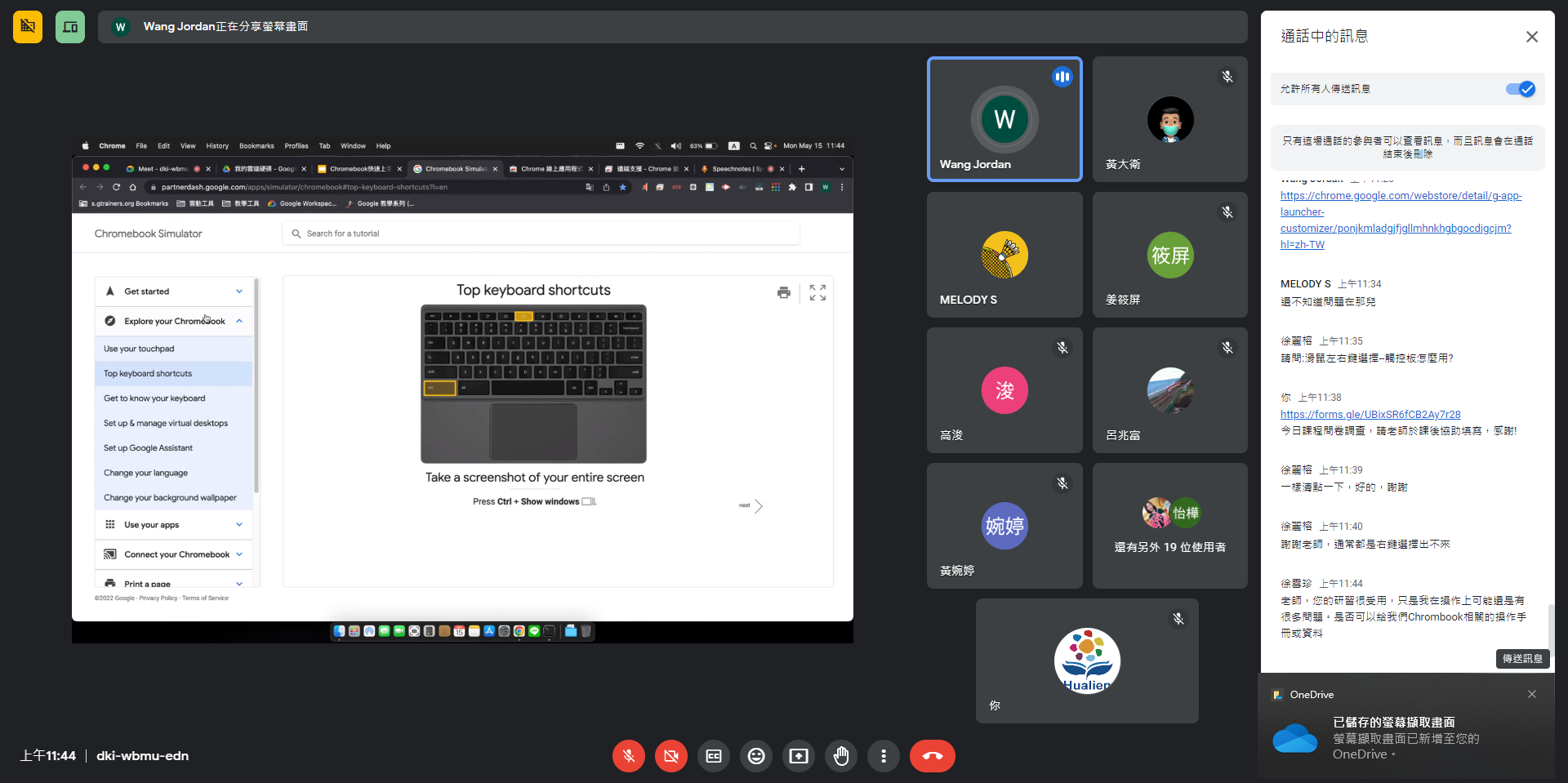Open the forms.gle survey link
Image resolution: width=1568 pixels, height=783 pixels.
coord(1370,415)
